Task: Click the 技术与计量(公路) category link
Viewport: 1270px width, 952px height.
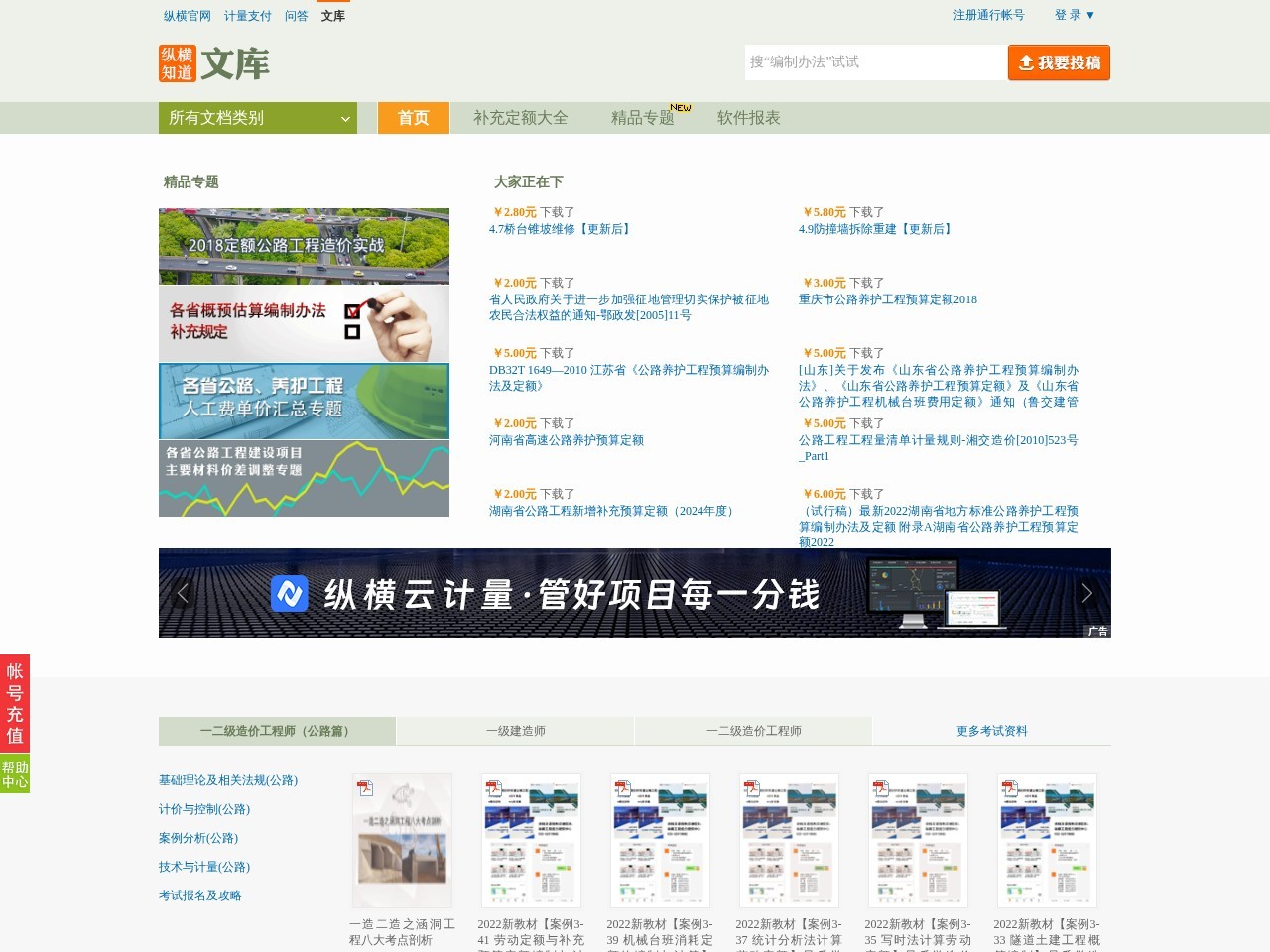Action: pyautogui.click(x=204, y=867)
